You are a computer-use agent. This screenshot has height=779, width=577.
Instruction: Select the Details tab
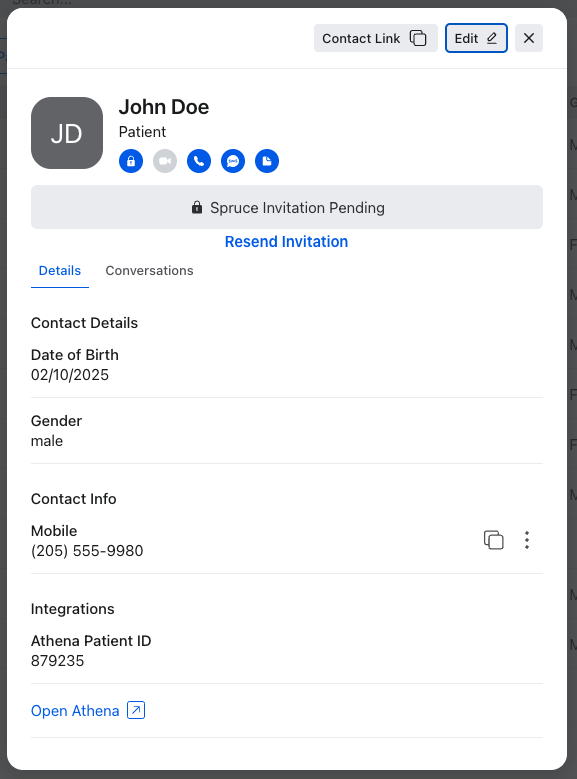[x=60, y=271]
